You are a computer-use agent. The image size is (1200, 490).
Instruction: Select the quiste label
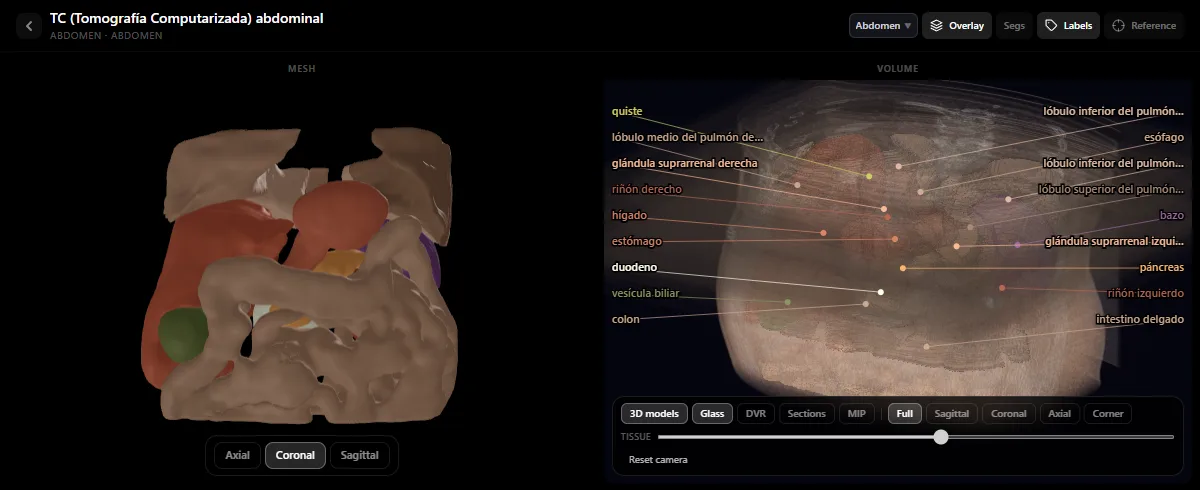coord(627,111)
